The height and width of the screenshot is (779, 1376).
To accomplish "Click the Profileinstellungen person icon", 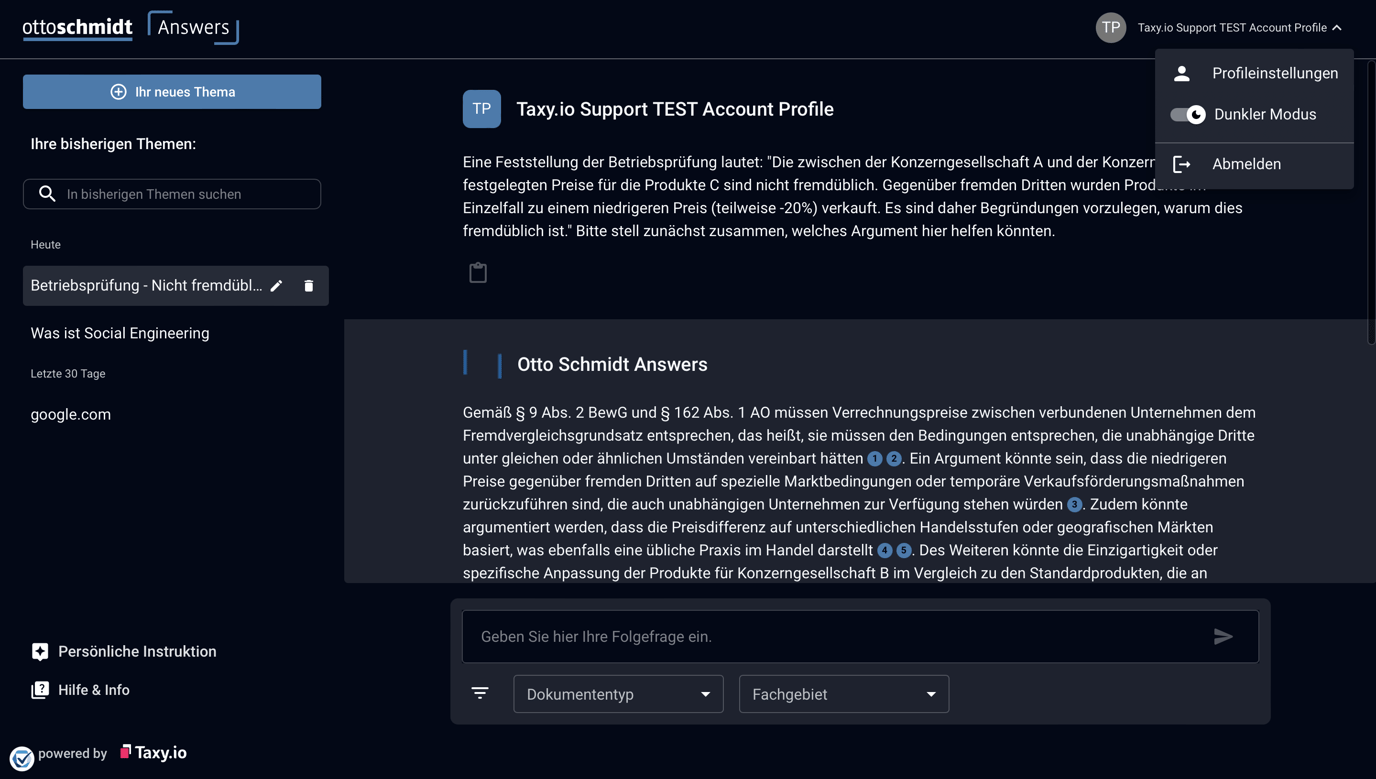I will click(1182, 72).
